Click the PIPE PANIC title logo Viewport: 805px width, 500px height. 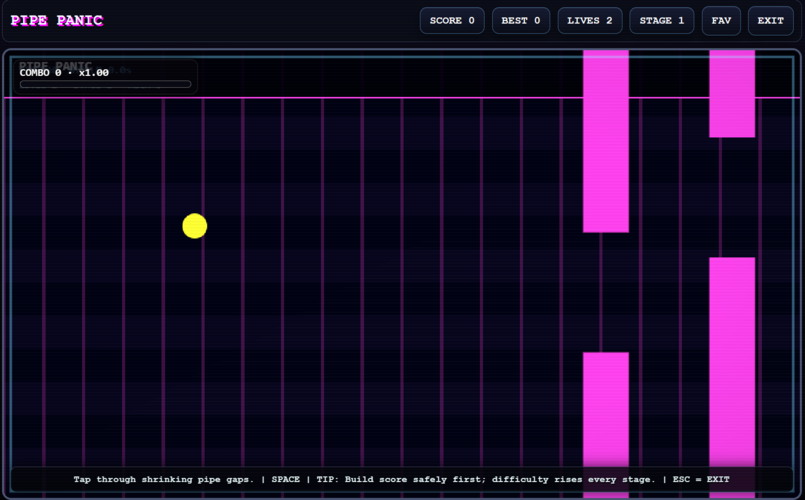tap(56, 21)
